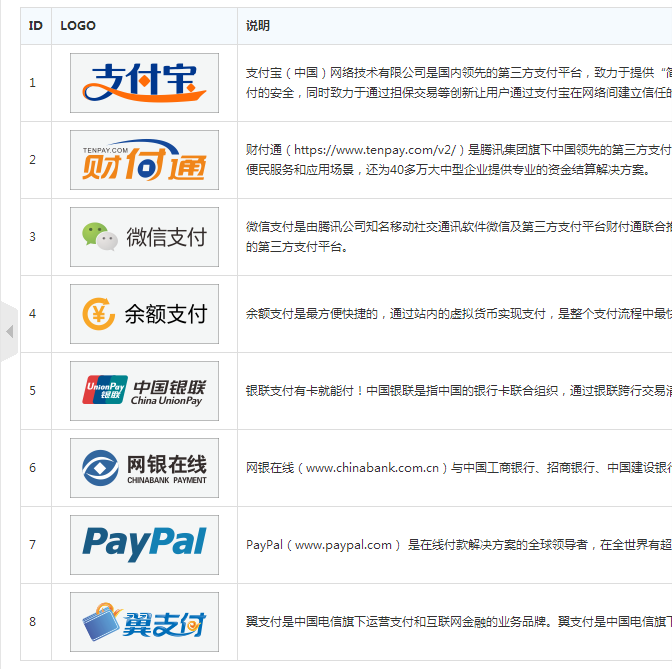Click the 翼支付 logo
672x669 pixels.
144,622
